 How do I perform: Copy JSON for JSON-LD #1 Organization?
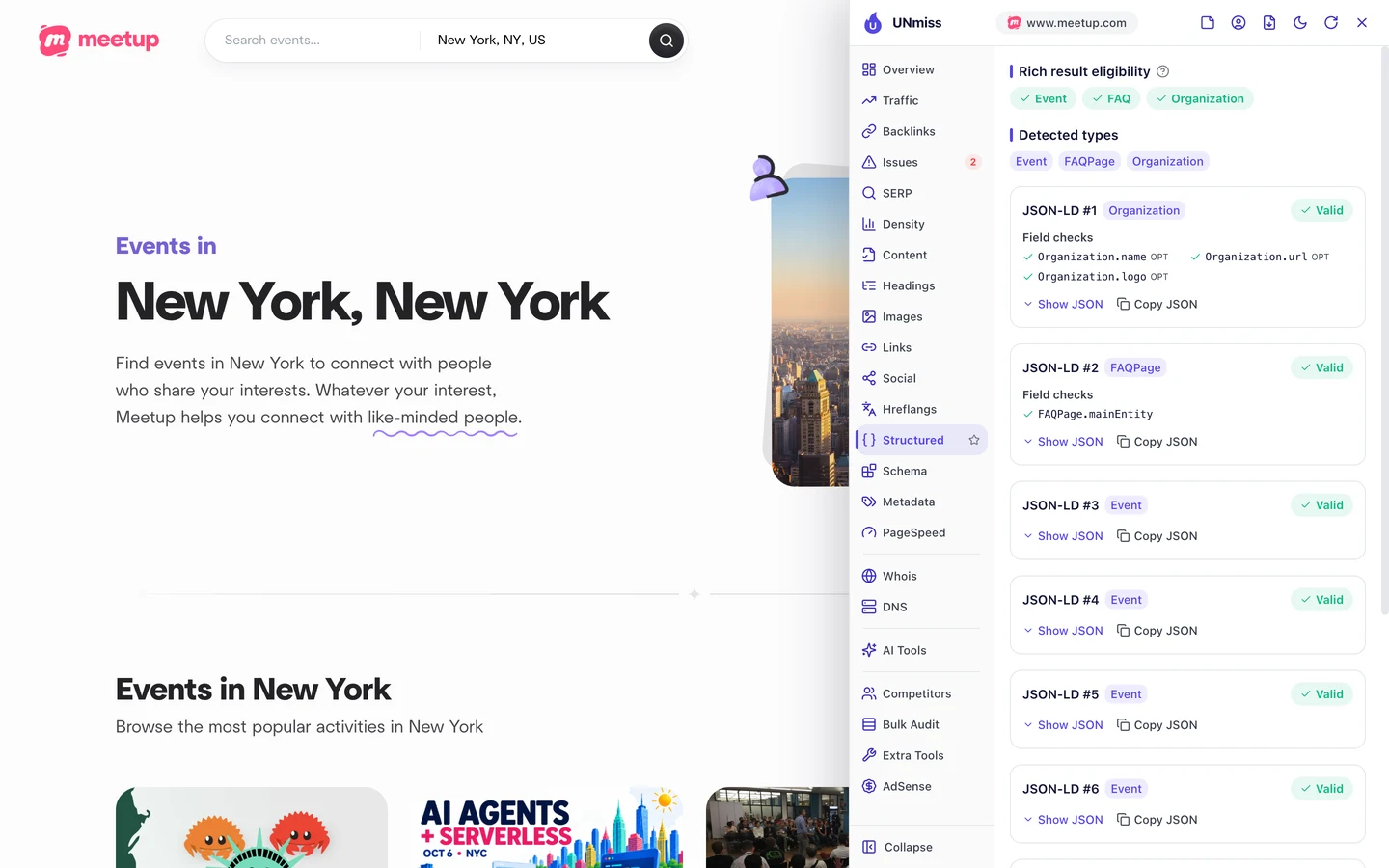point(1157,304)
